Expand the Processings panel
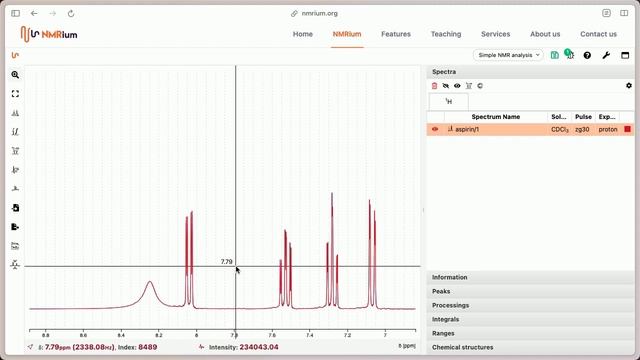Image resolution: width=640 pixels, height=360 pixels. click(x=530, y=305)
